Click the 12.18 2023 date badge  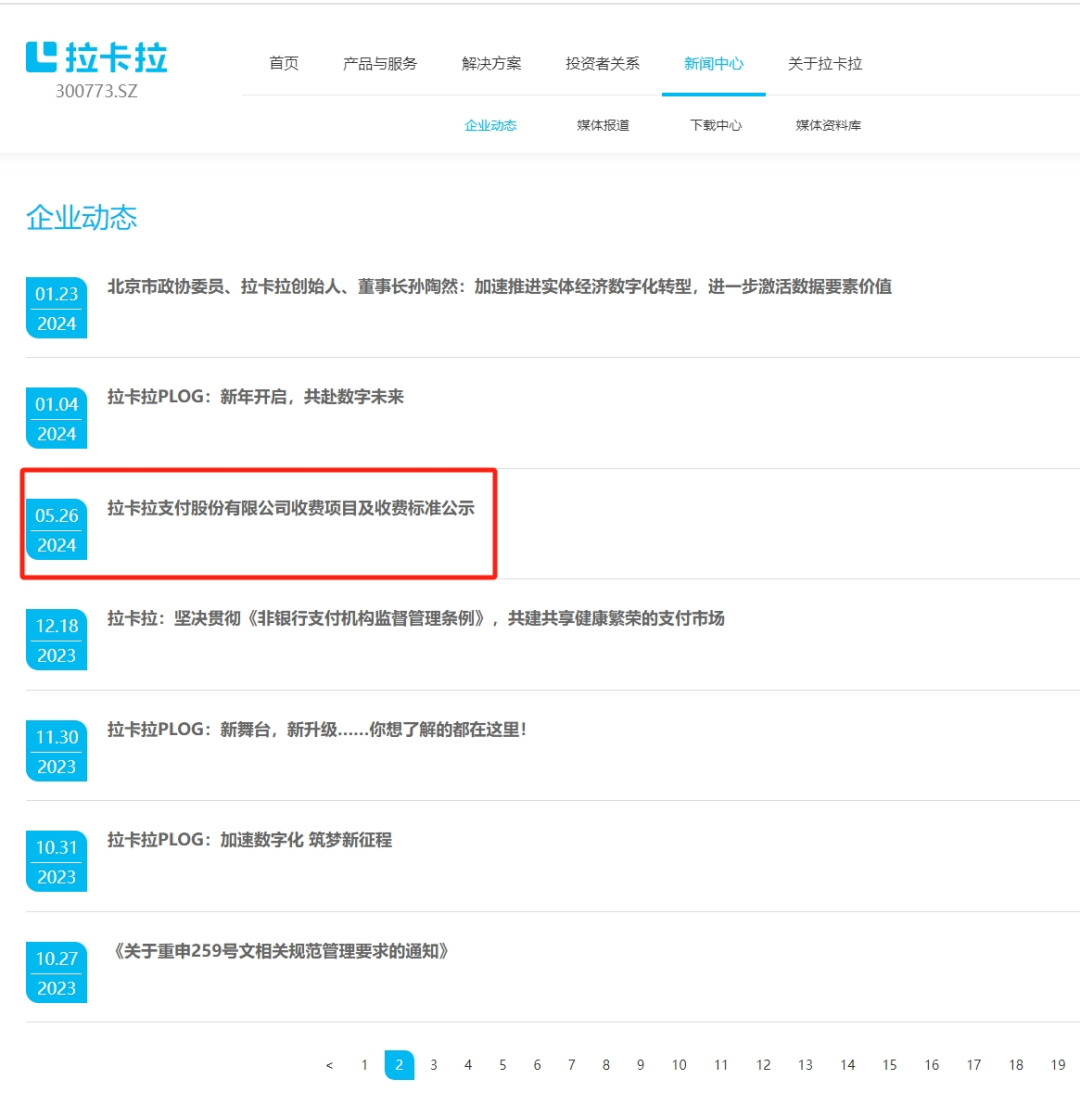56,640
